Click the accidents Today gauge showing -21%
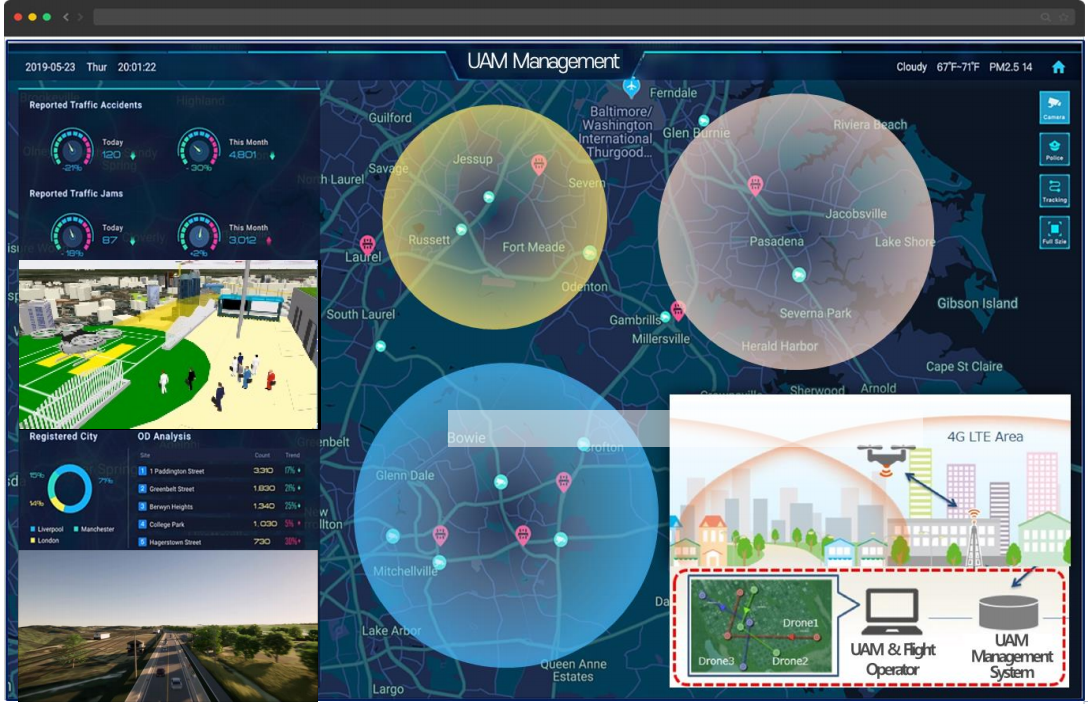The image size is (1088, 704). tap(71, 148)
